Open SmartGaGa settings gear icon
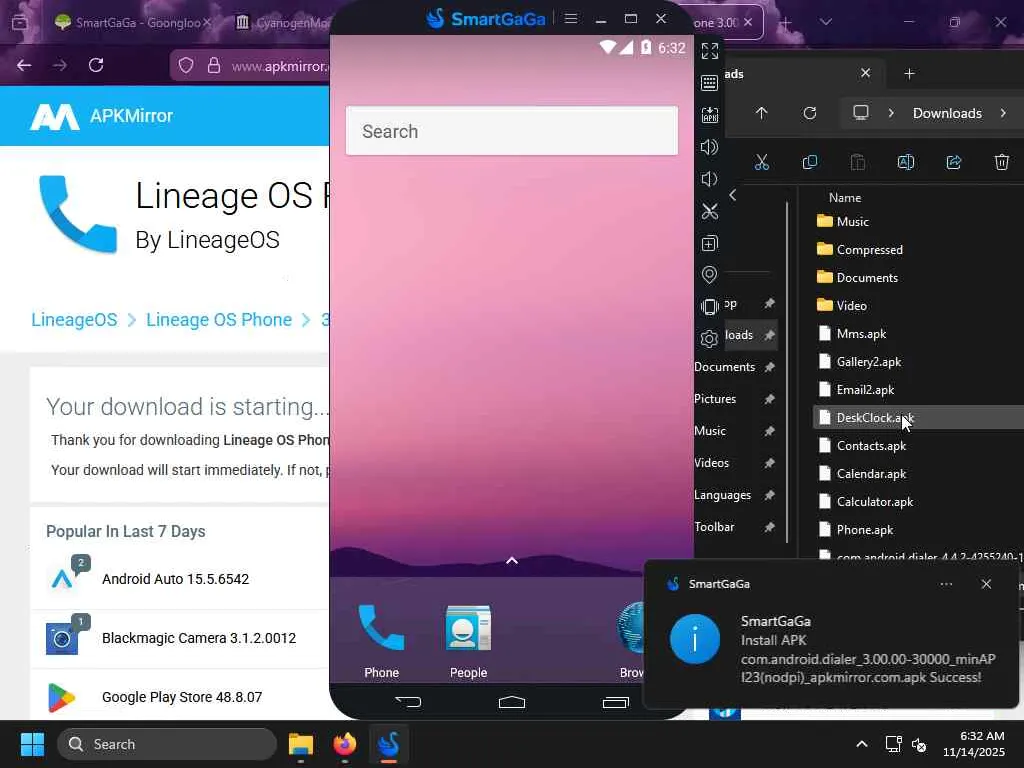This screenshot has height=768, width=1024. tap(709, 338)
